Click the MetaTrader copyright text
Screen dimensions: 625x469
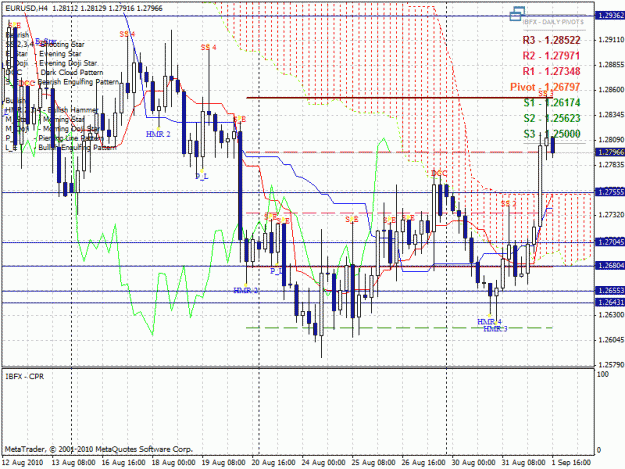(x=99, y=449)
